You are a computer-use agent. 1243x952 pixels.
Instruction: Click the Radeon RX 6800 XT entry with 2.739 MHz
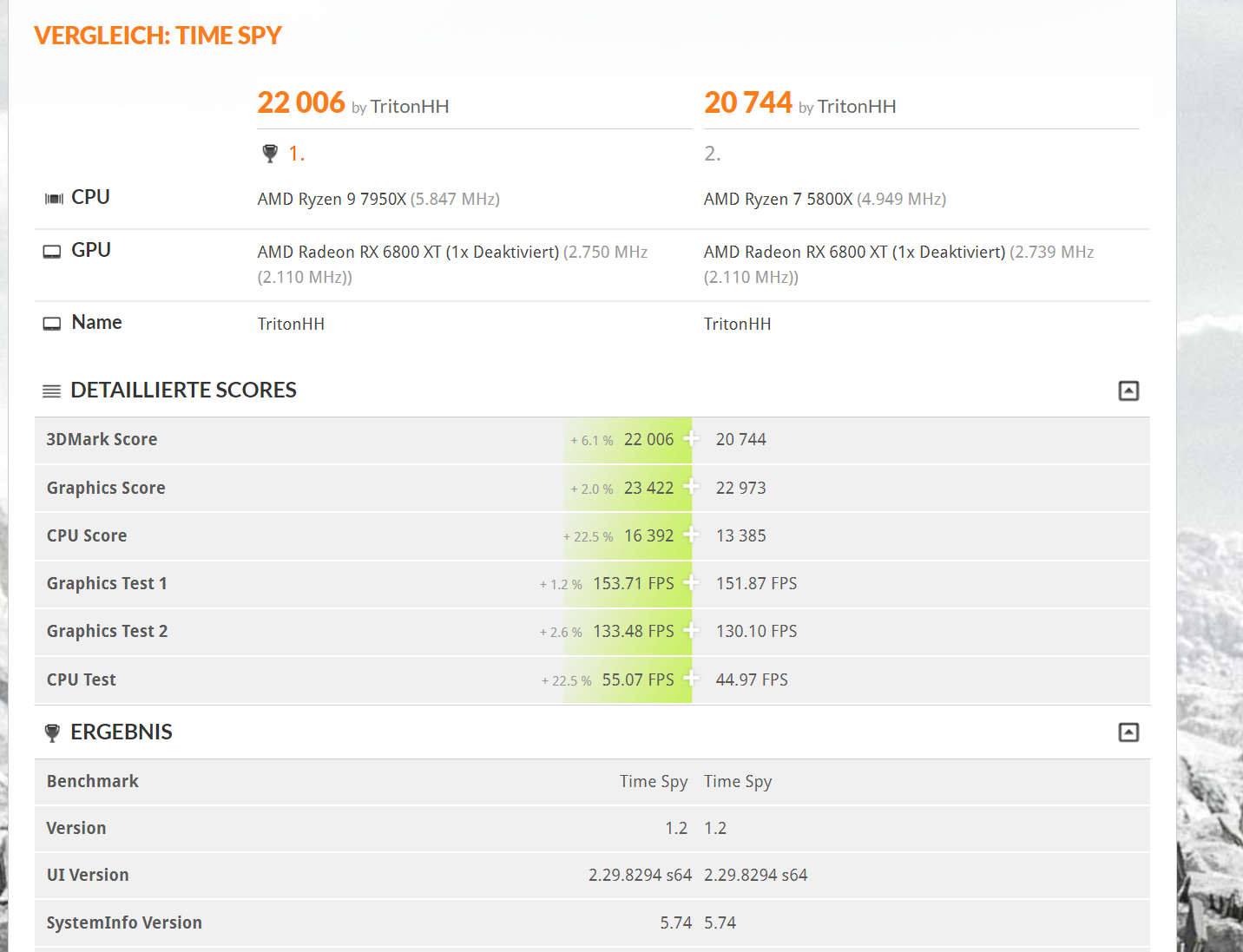898,264
